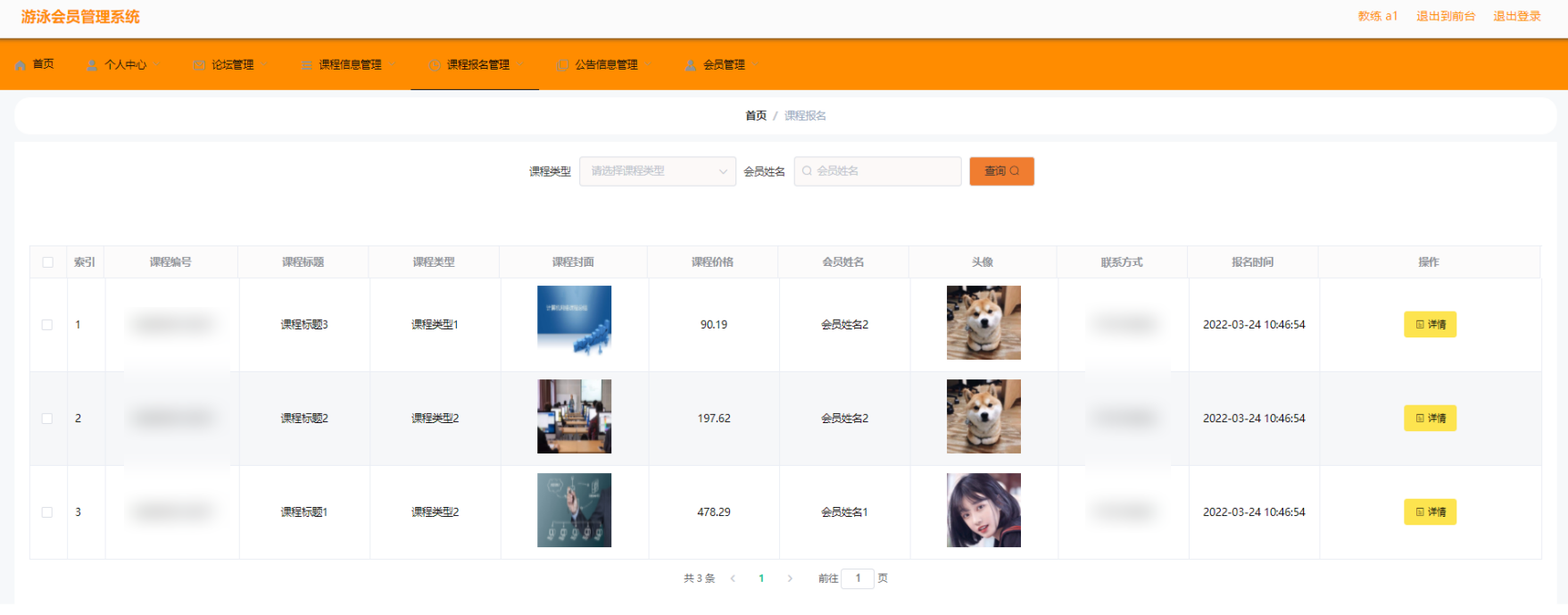Viewport: 1568px width, 615px height.
Task: Click 退出登录 link in header
Action: 1517,16
